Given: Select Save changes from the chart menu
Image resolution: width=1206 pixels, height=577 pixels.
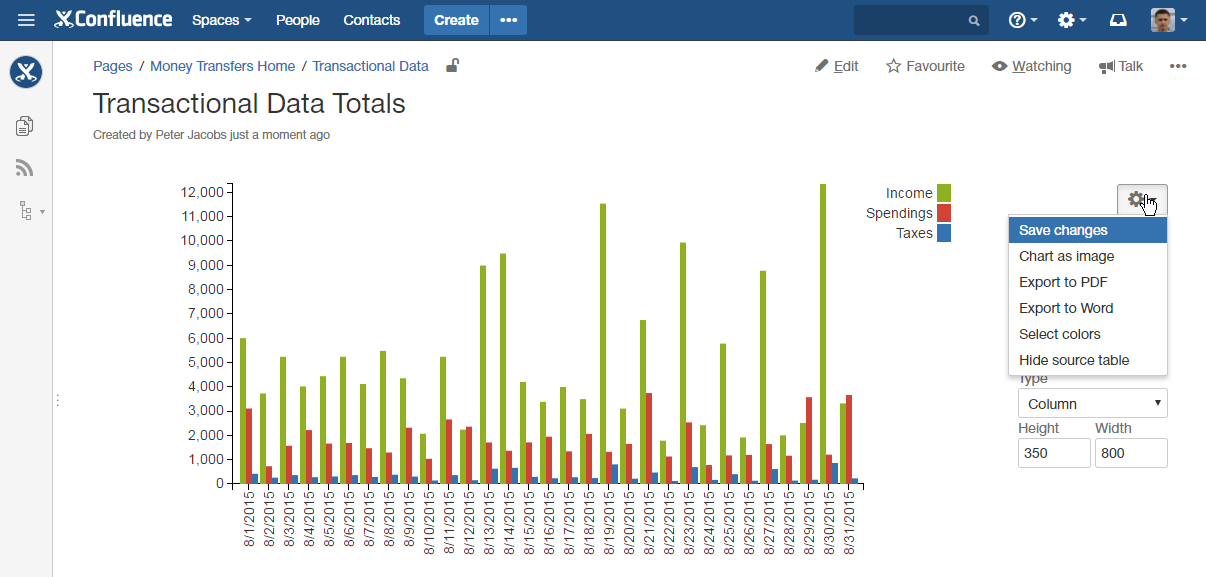Looking at the screenshot, I should [1063, 230].
